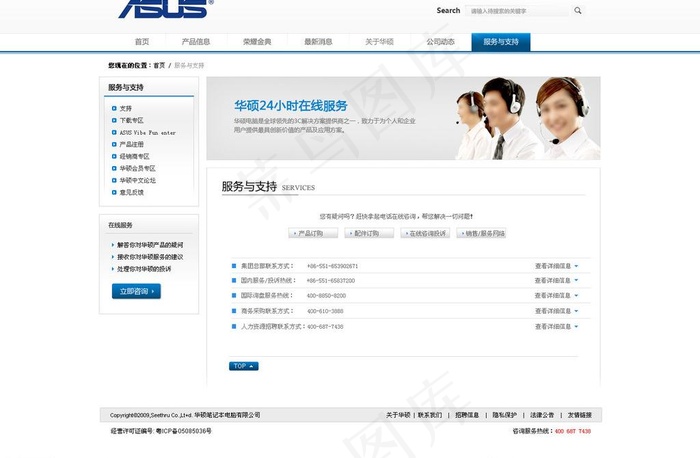The image size is (700, 458).
Task: Click phone number 400-610-3888
Action: coord(325,311)
